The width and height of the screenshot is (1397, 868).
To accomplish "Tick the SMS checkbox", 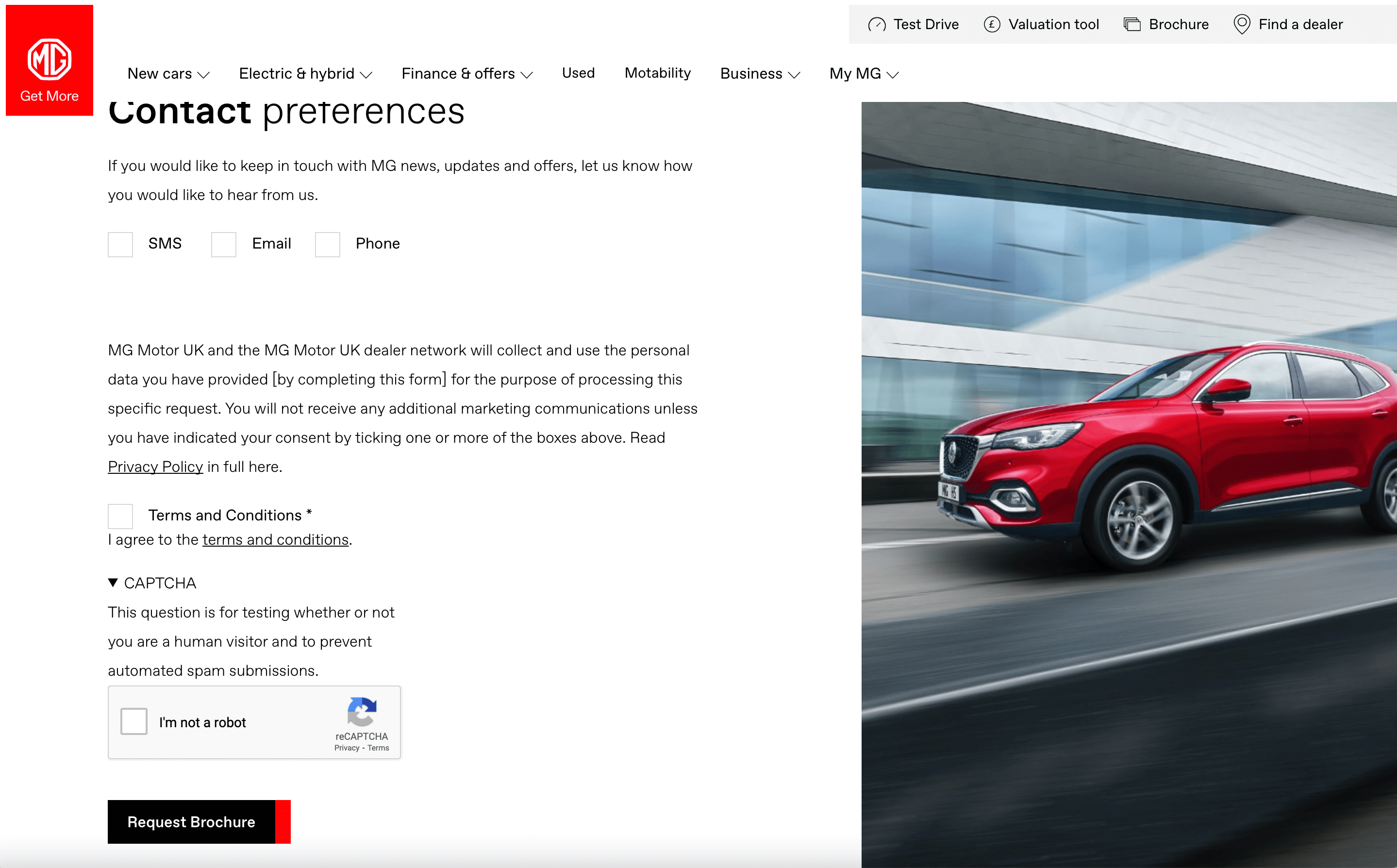I will (120, 245).
